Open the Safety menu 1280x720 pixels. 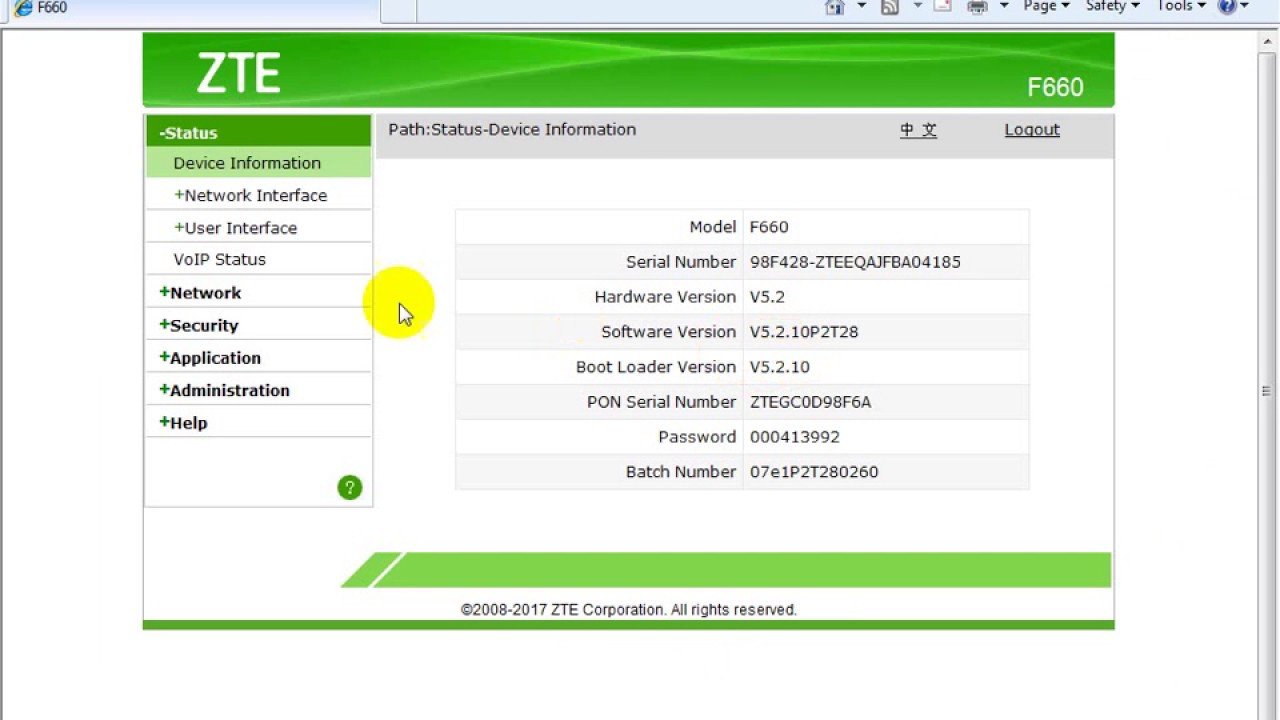point(1112,6)
